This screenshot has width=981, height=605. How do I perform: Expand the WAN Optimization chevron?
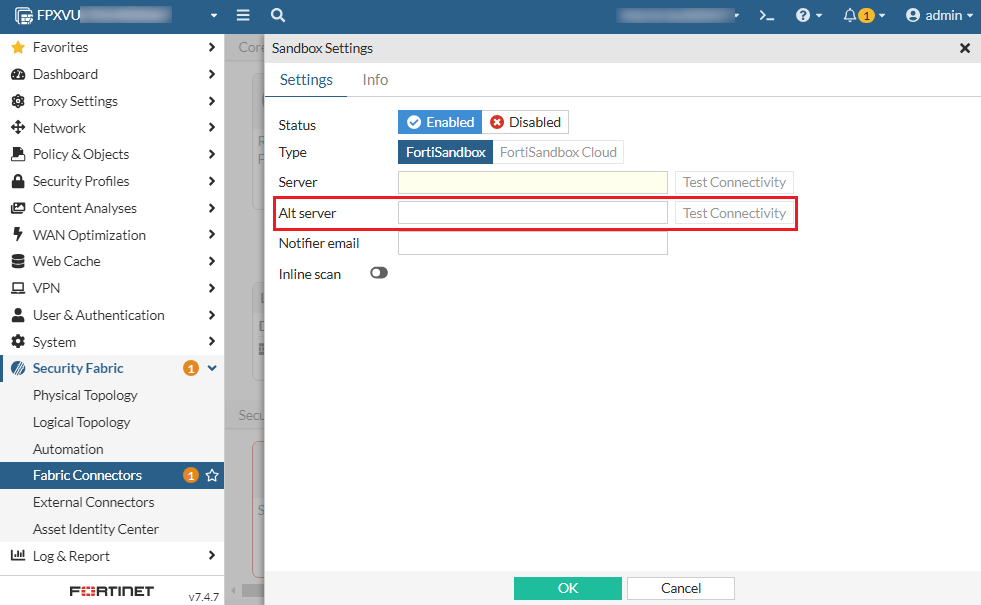211,235
